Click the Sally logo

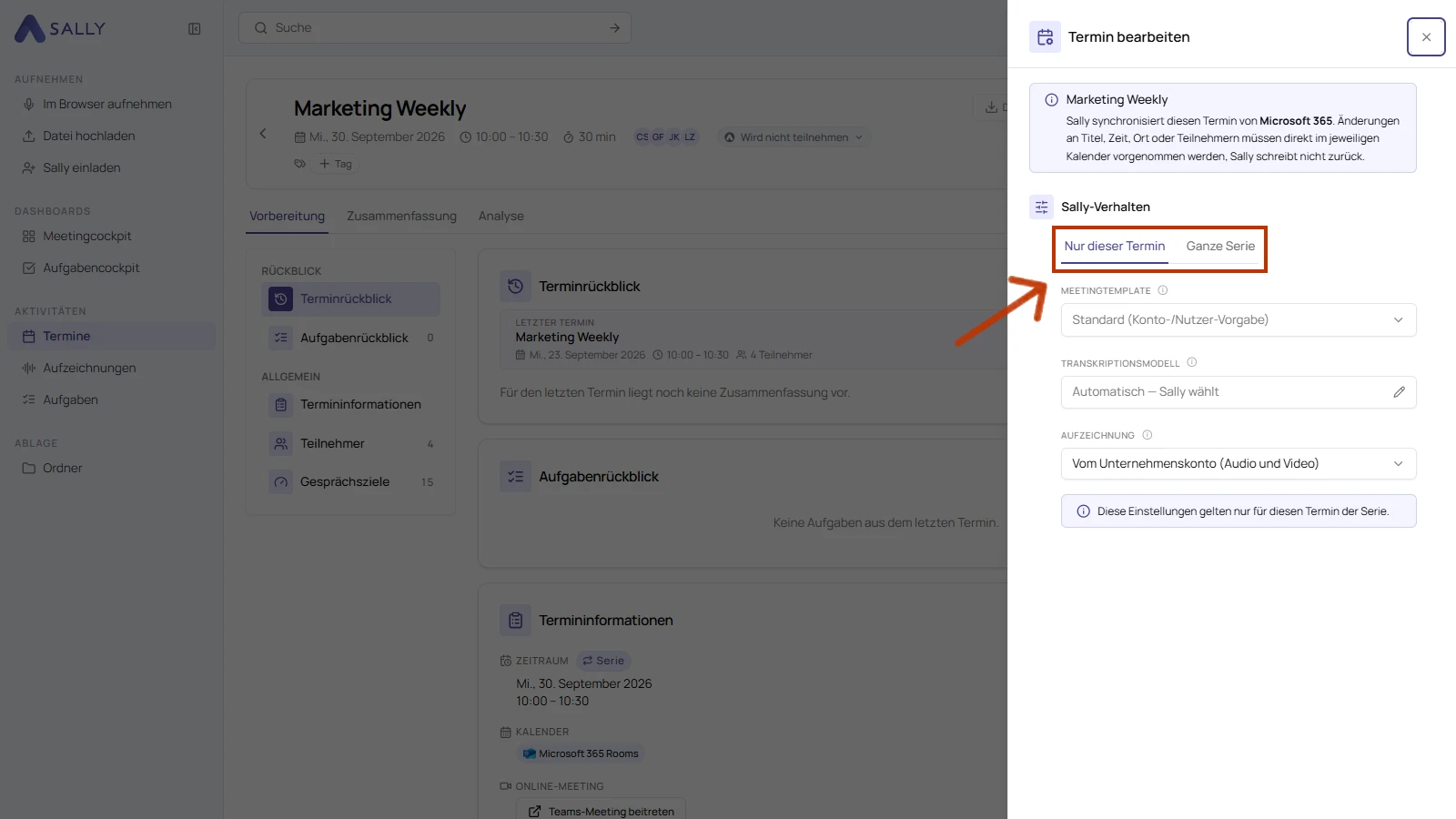coord(60,29)
